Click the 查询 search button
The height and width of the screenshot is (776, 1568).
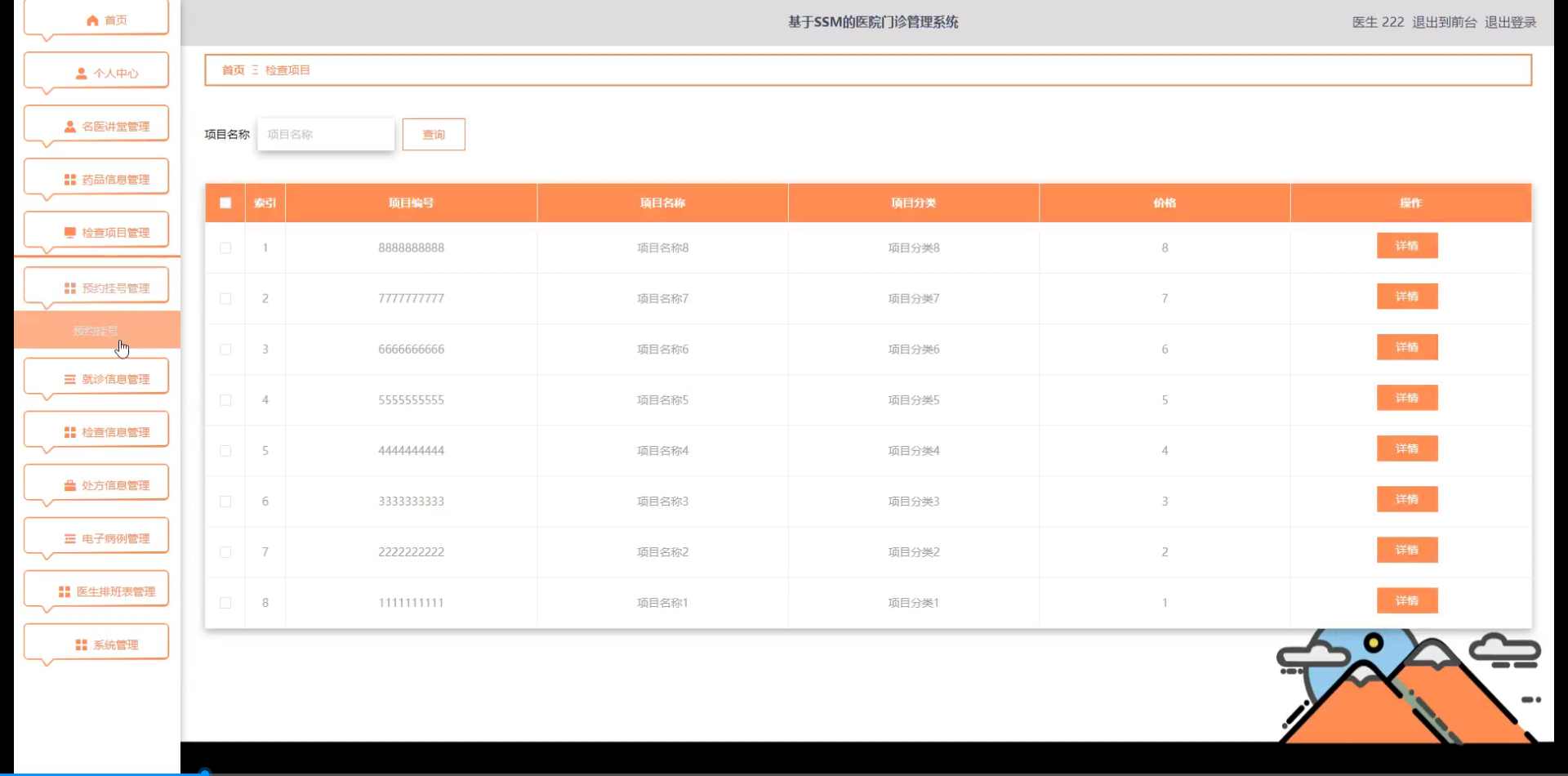click(x=434, y=134)
